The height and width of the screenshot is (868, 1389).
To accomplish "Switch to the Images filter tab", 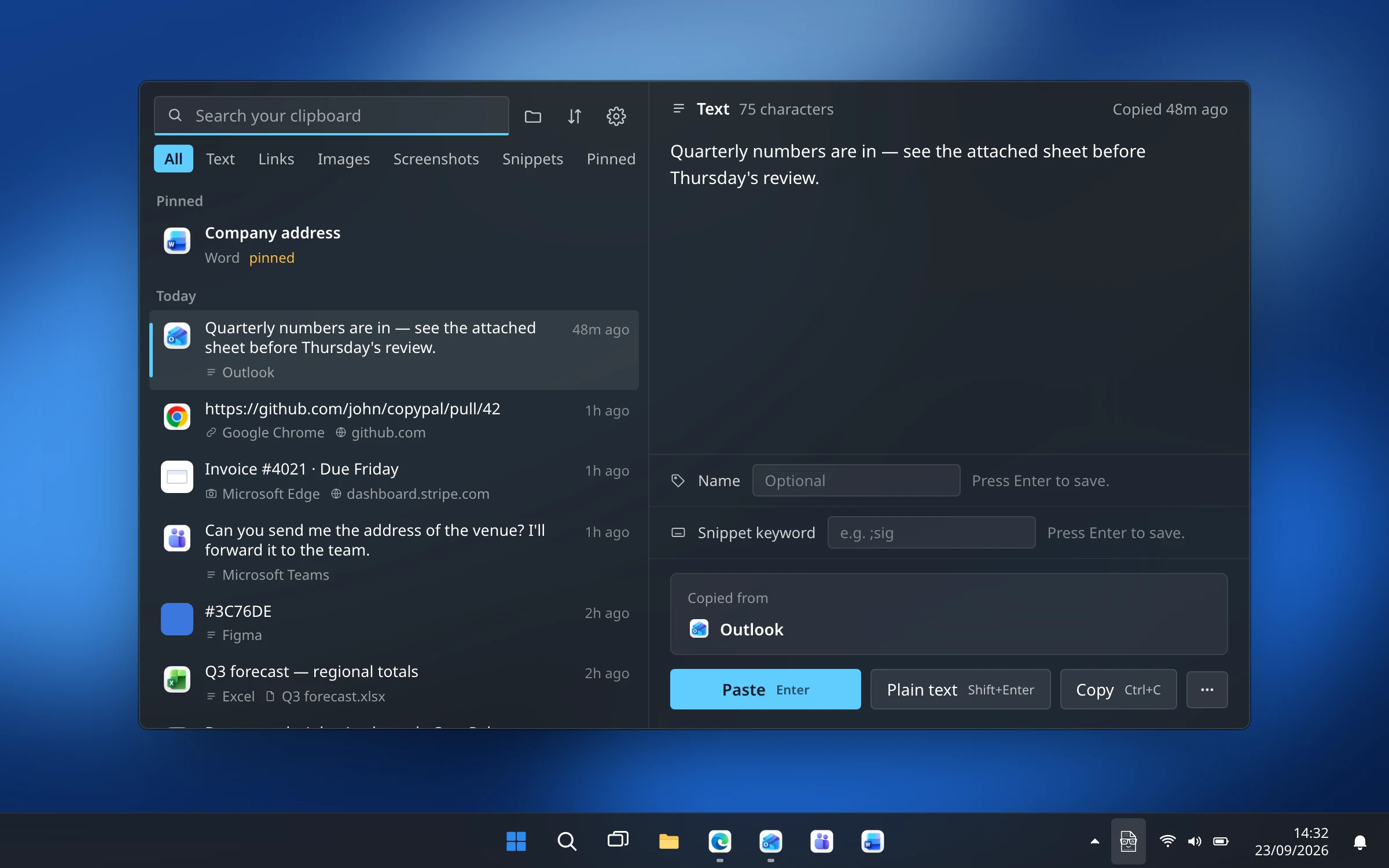I will (343, 159).
